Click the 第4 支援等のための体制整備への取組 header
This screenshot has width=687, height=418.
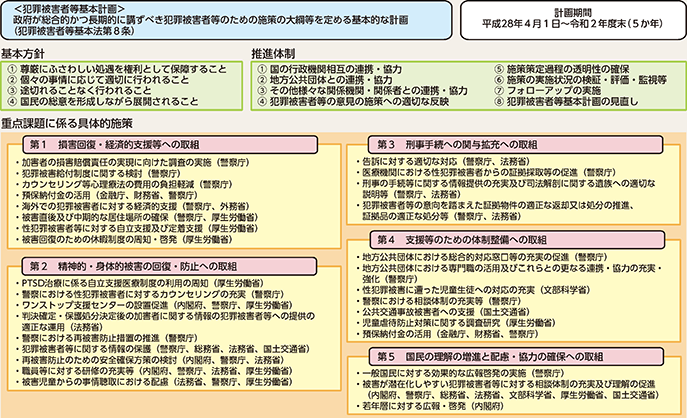(517, 240)
